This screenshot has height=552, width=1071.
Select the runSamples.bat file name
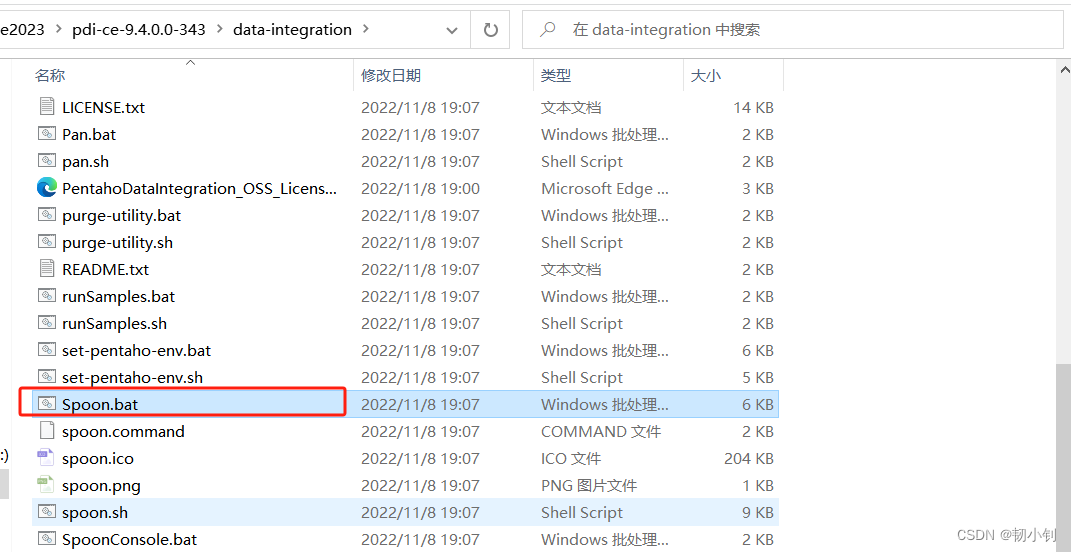coord(118,296)
